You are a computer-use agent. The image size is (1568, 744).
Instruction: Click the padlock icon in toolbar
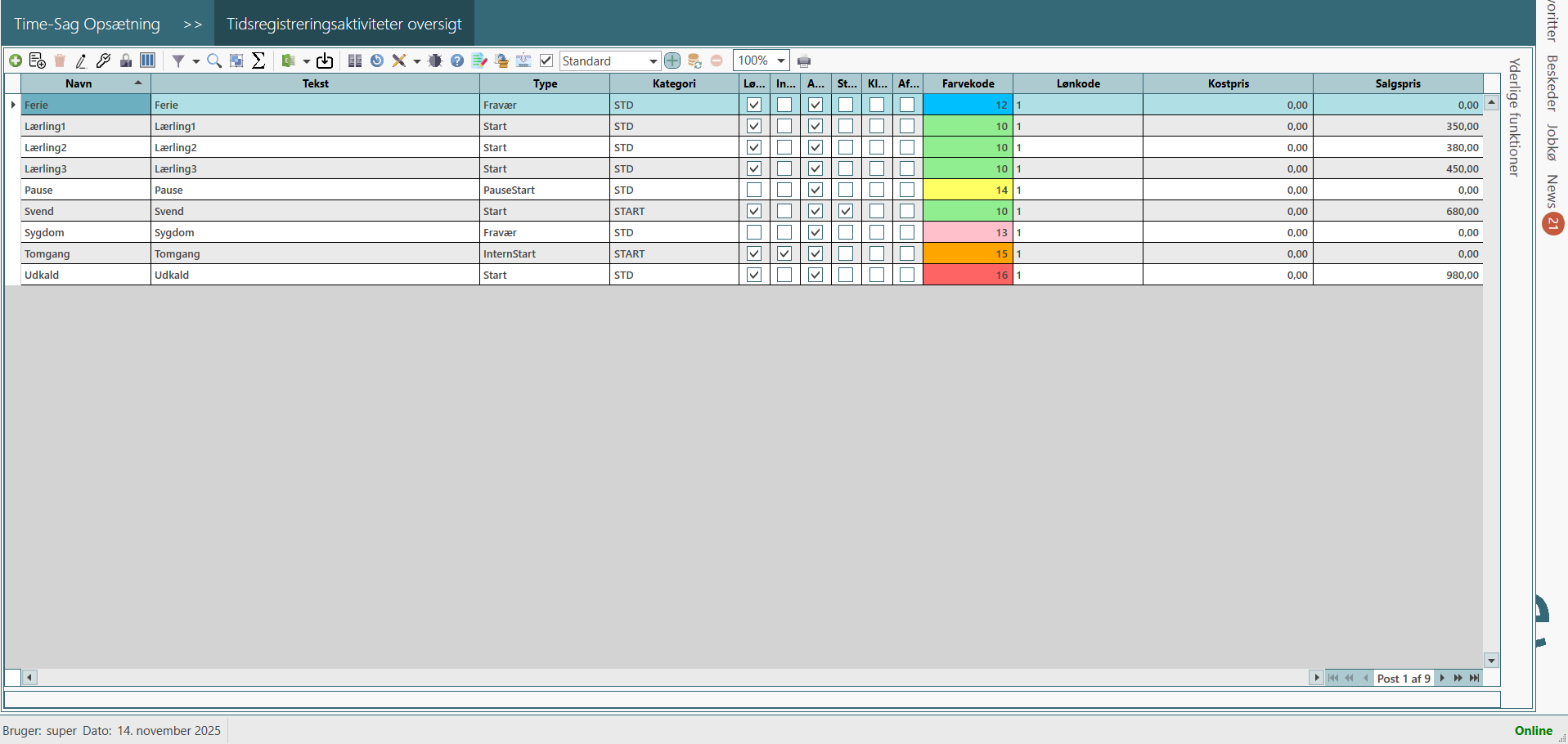pyautogui.click(x=126, y=61)
